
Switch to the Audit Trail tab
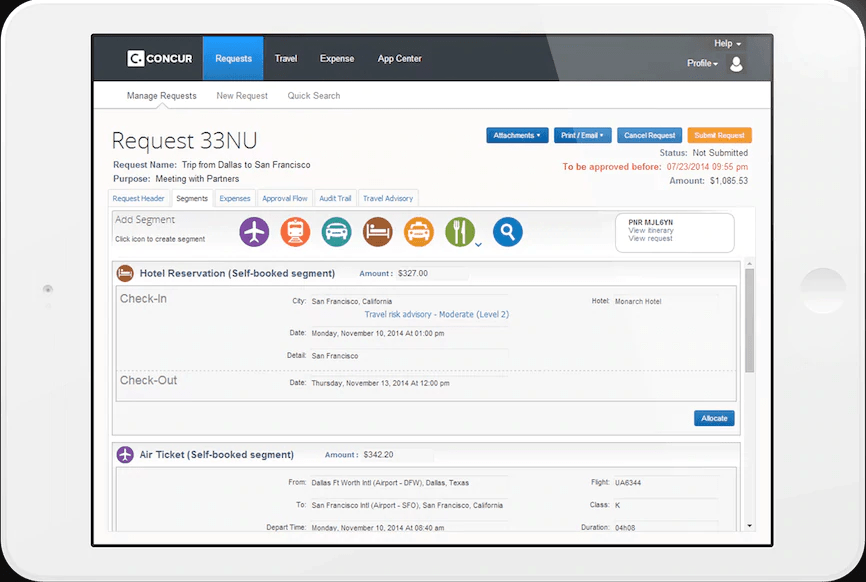click(x=335, y=198)
